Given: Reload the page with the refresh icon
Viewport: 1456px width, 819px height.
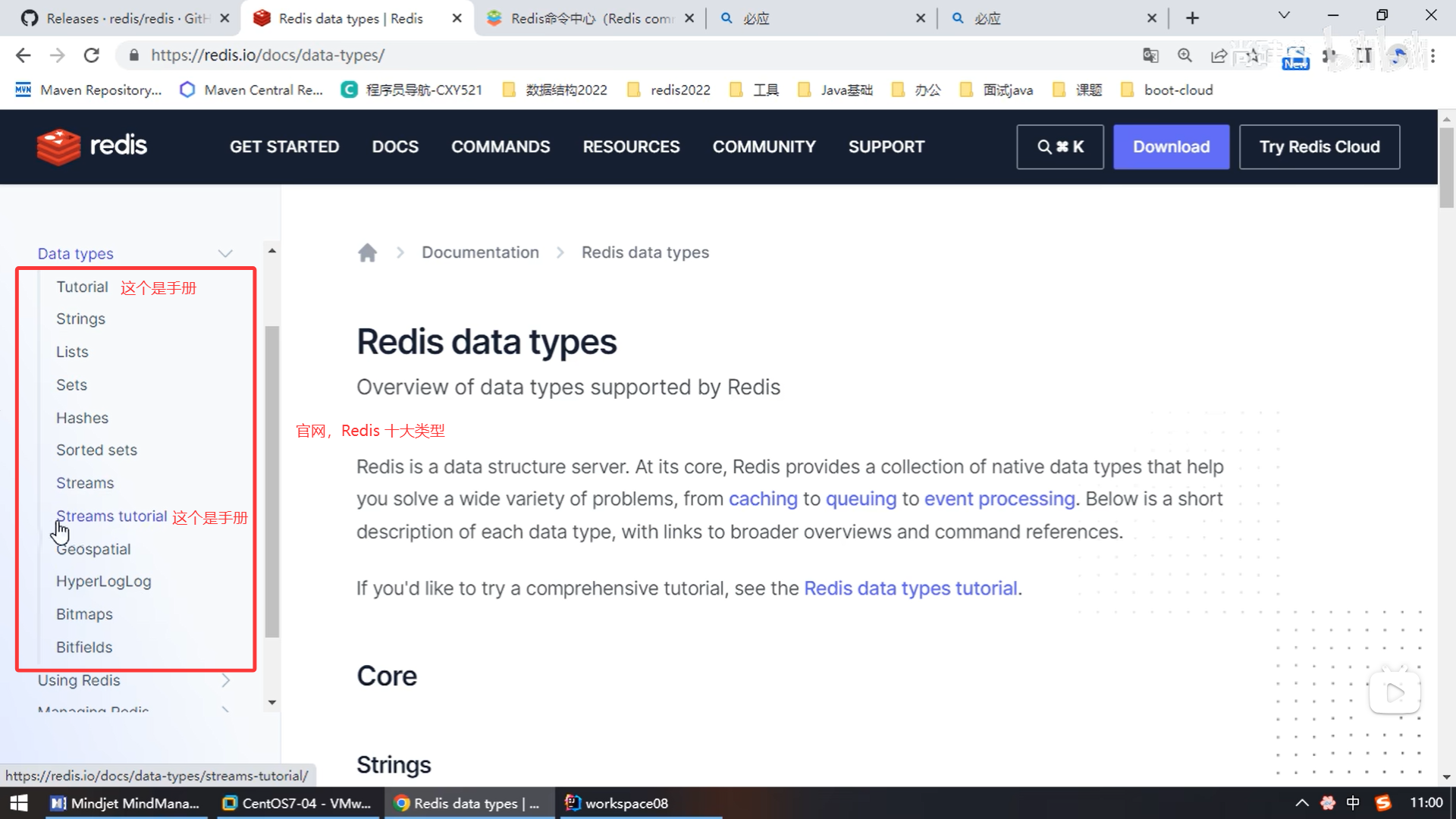Looking at the screenshot, I should pos(92,55).
